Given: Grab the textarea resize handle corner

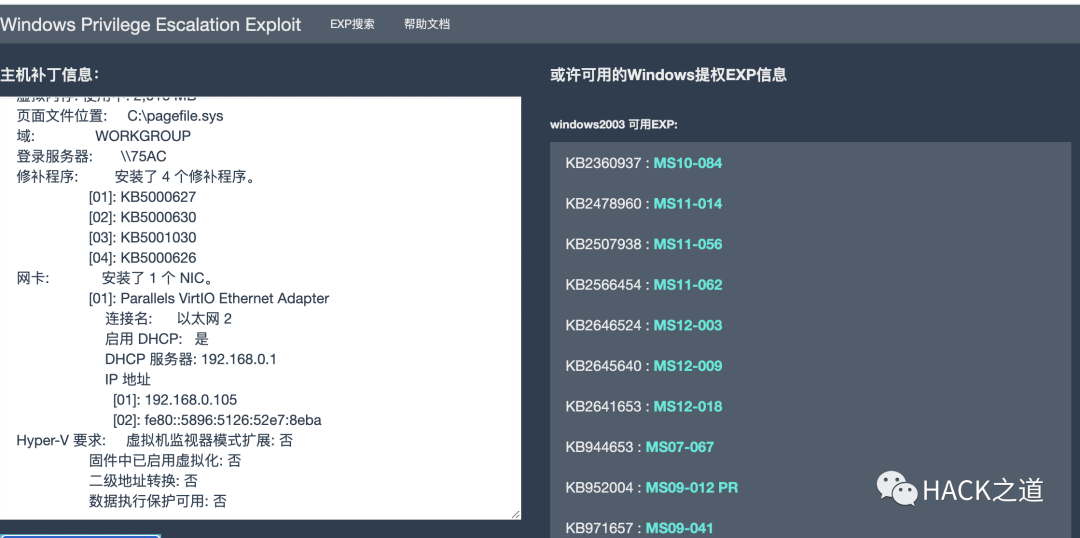Looking at the screenshot, I should tap(516, 514).
